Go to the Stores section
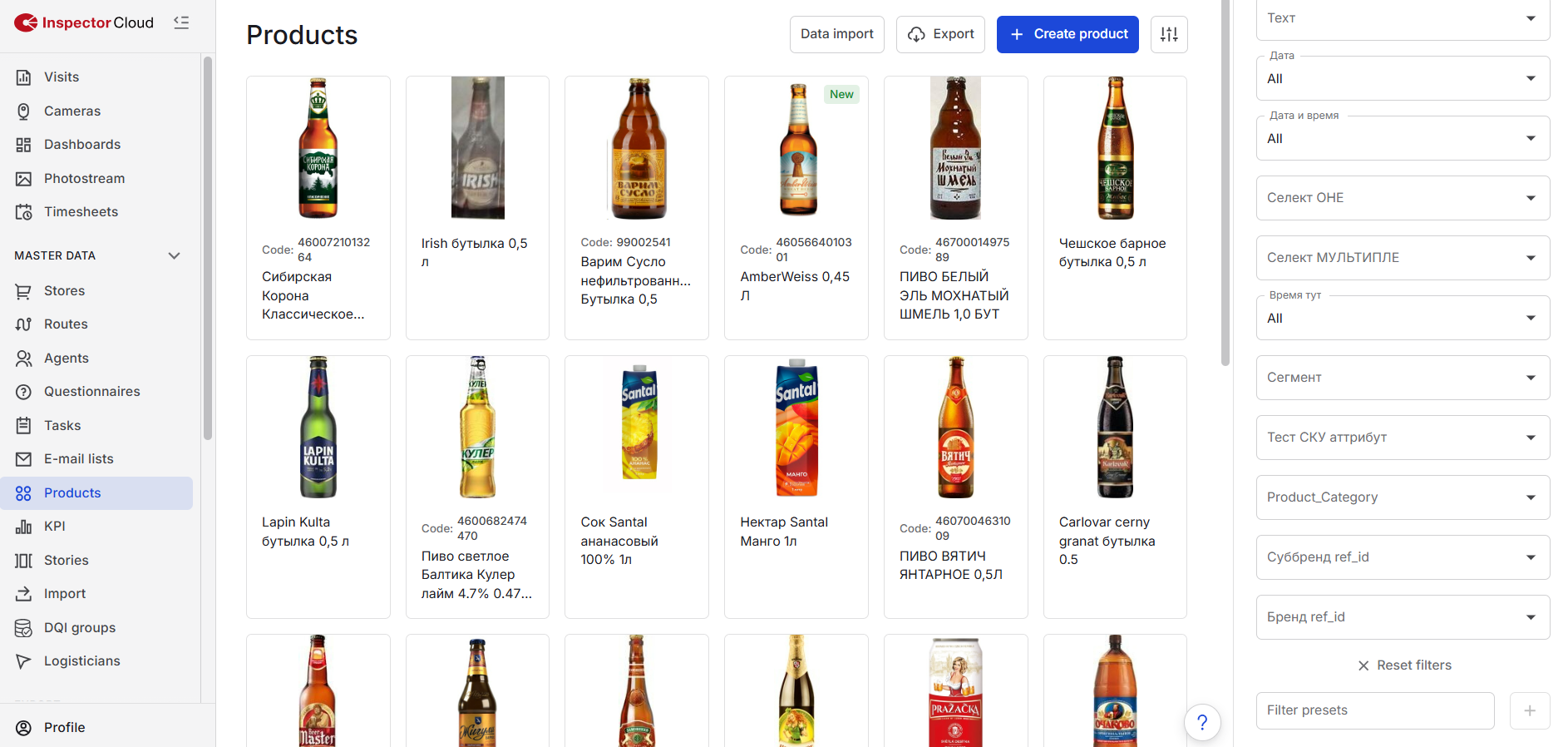 pos(64,291)
